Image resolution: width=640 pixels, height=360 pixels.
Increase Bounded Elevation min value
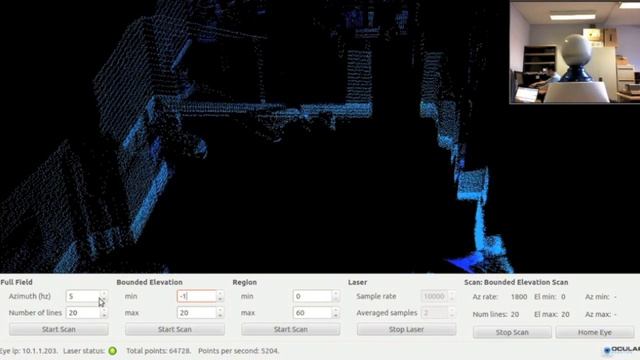point(220,293)
